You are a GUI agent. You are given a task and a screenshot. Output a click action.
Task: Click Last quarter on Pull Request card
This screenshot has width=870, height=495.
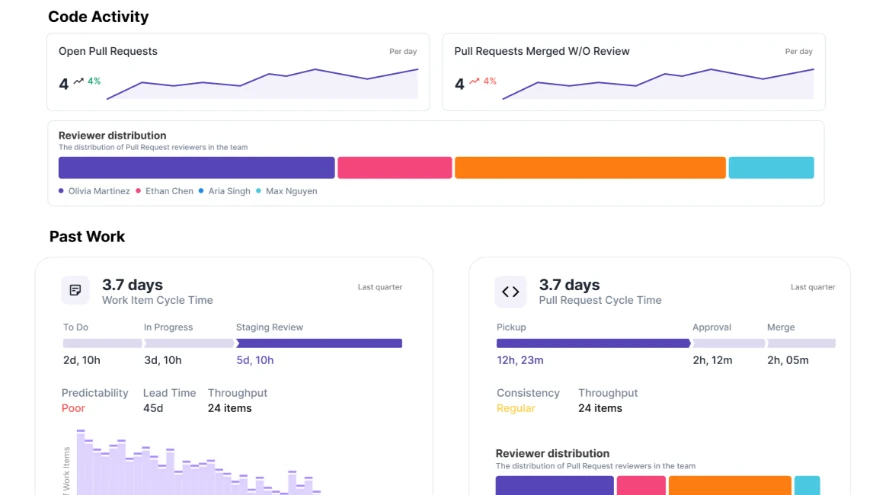pyautogui.click(x=812, y=287)
